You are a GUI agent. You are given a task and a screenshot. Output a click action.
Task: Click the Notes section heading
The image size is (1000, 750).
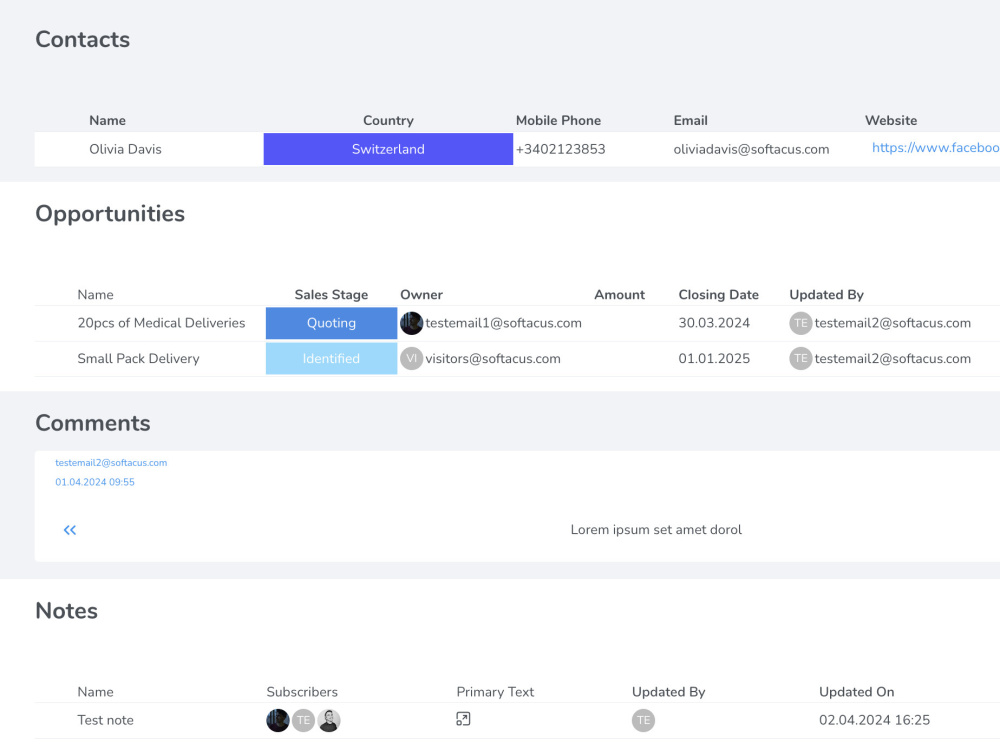[67, 611]
